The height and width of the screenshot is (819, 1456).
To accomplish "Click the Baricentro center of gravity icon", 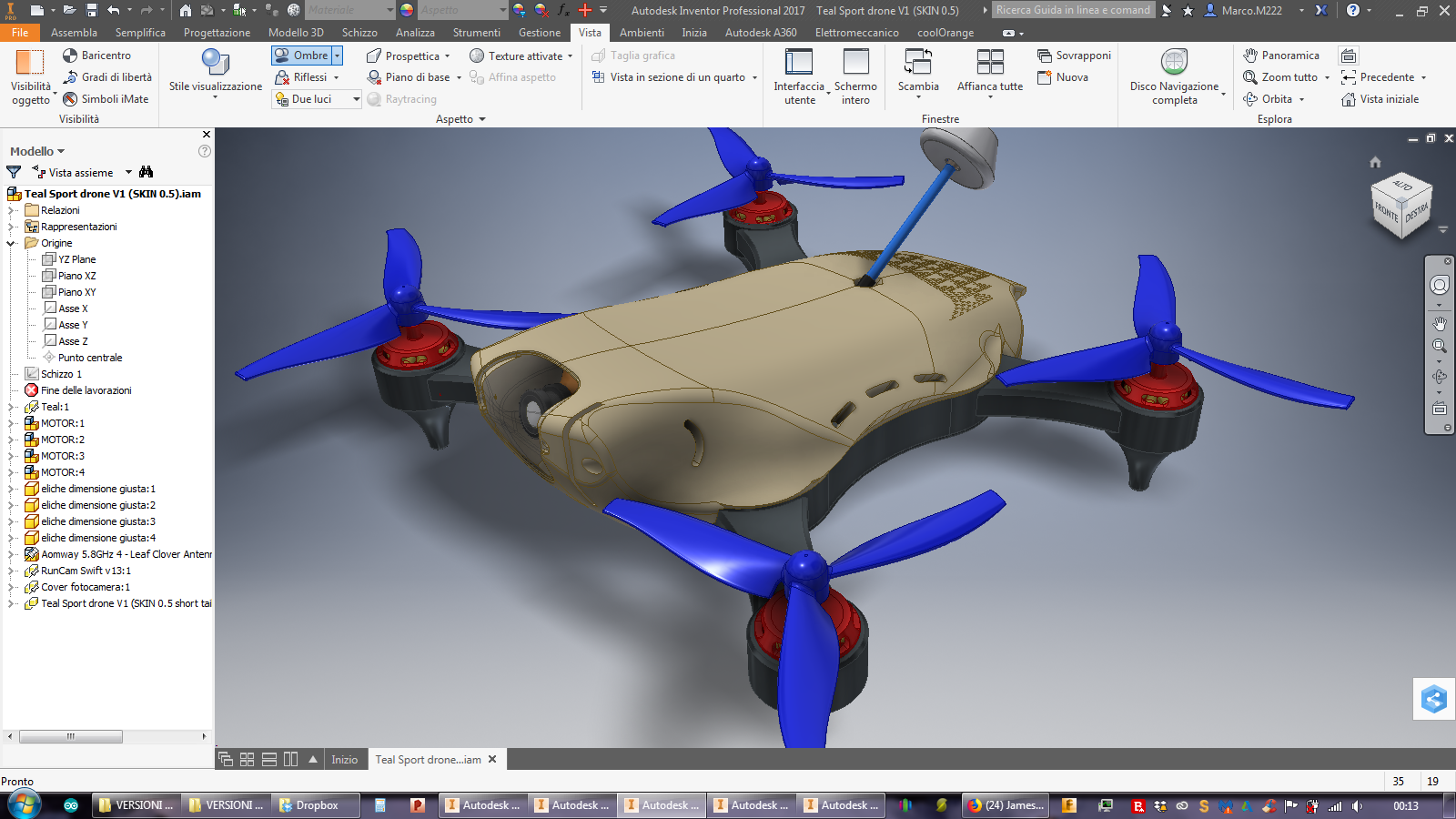I will (70, 56).
